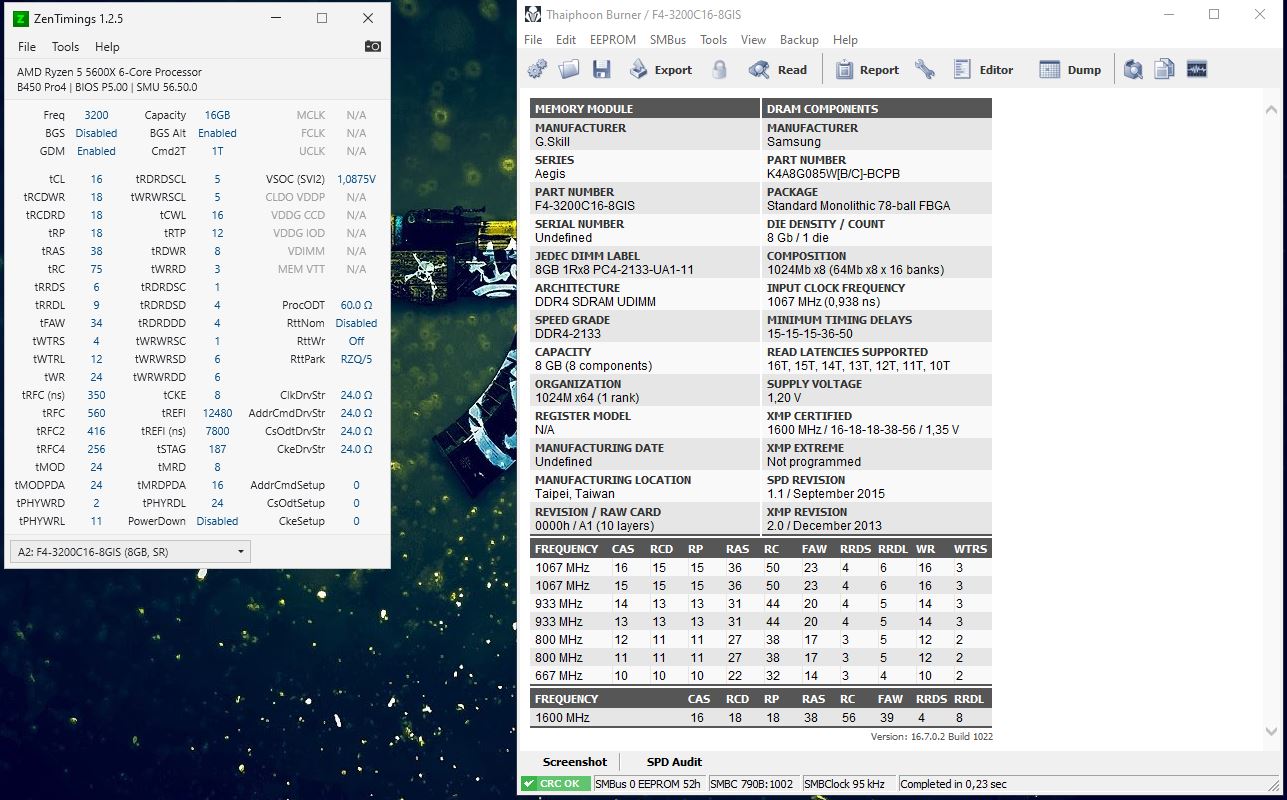
Task: Open the Help menu in ZenTimings
Action: pos(107,47)
